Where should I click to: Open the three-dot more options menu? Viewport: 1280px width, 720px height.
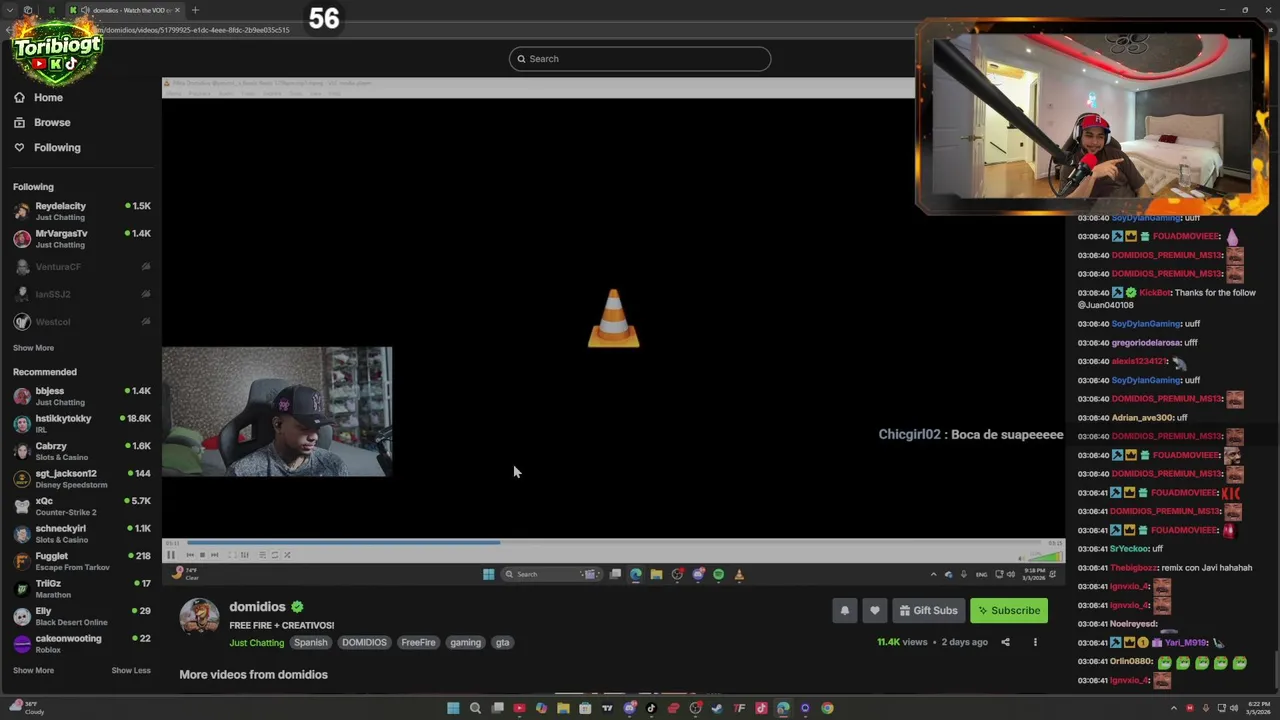tap(1035, 643)
